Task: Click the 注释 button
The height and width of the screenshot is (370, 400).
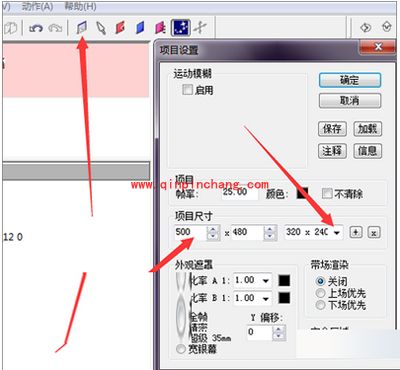Action: (x=332, y=151)
